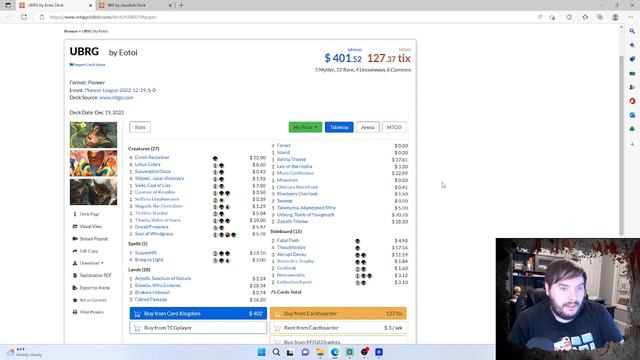
Task: Open the browser settings and more menu
Action: (630, 17)
